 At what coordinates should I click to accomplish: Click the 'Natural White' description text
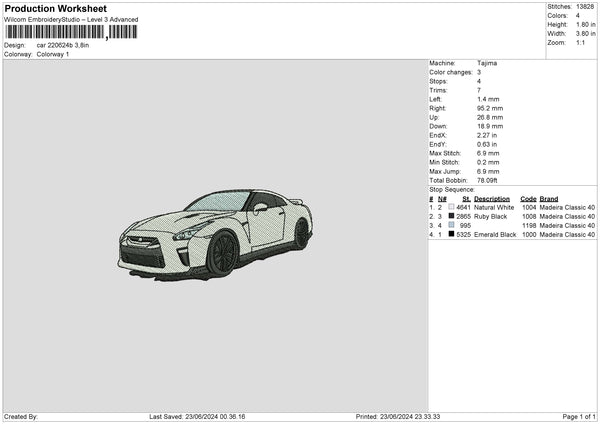[494, 207]
